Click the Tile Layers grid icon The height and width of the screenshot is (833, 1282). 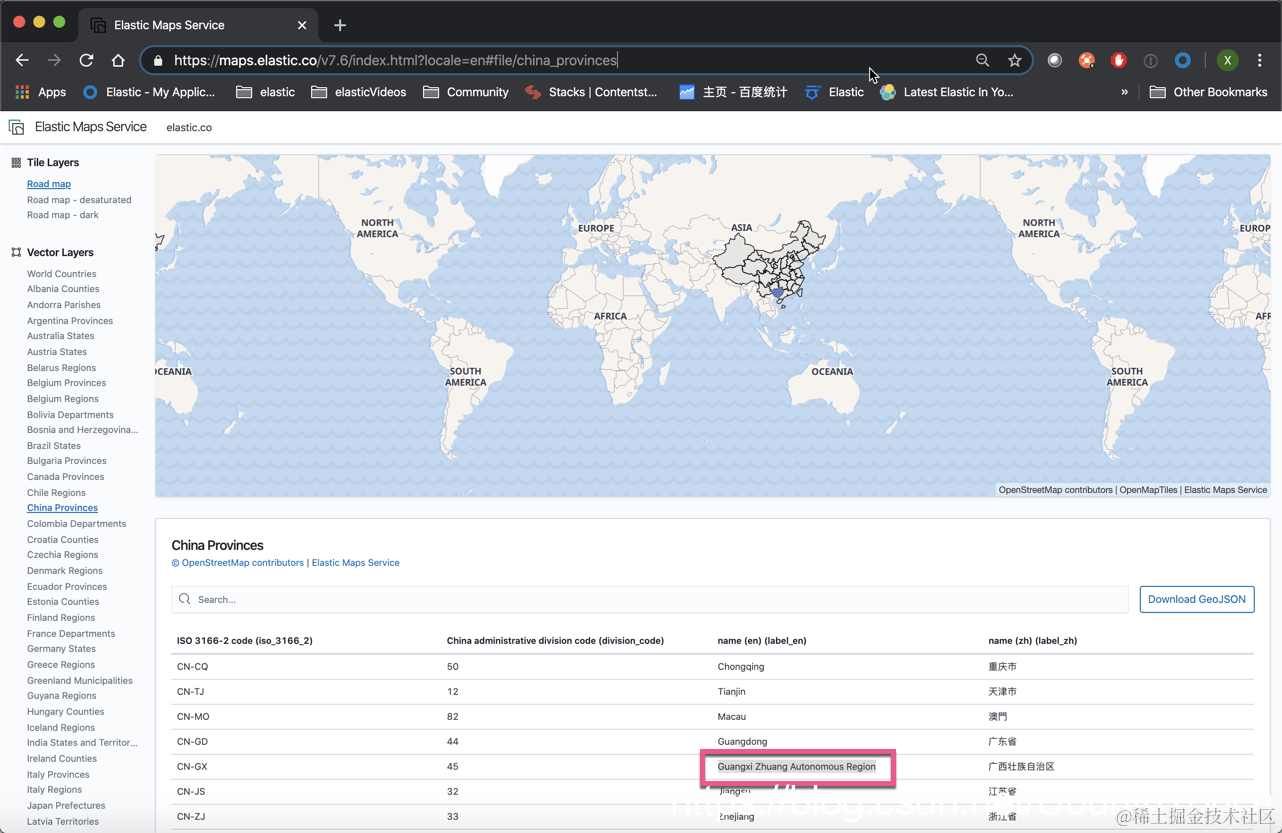point(16,162)
